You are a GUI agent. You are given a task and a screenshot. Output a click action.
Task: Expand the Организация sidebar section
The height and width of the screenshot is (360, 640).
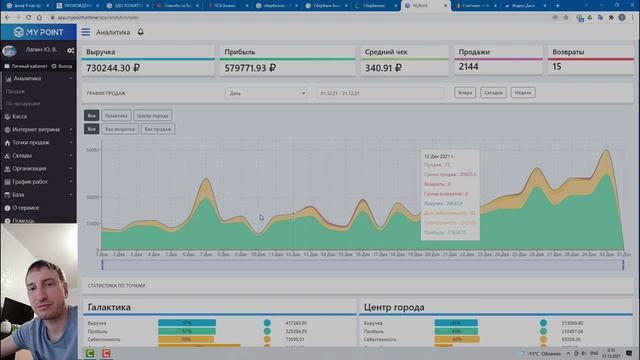point(38,169)
